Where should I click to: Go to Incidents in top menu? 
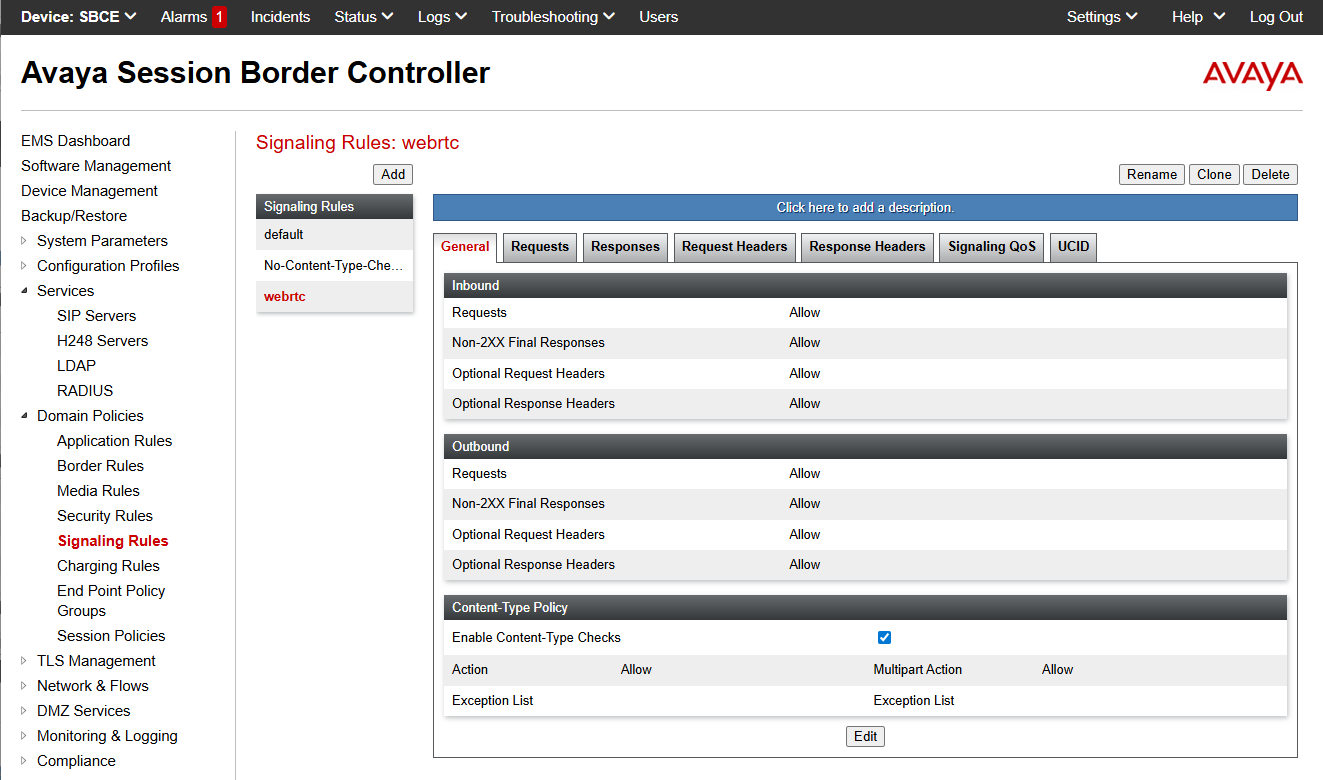[280, 17]
